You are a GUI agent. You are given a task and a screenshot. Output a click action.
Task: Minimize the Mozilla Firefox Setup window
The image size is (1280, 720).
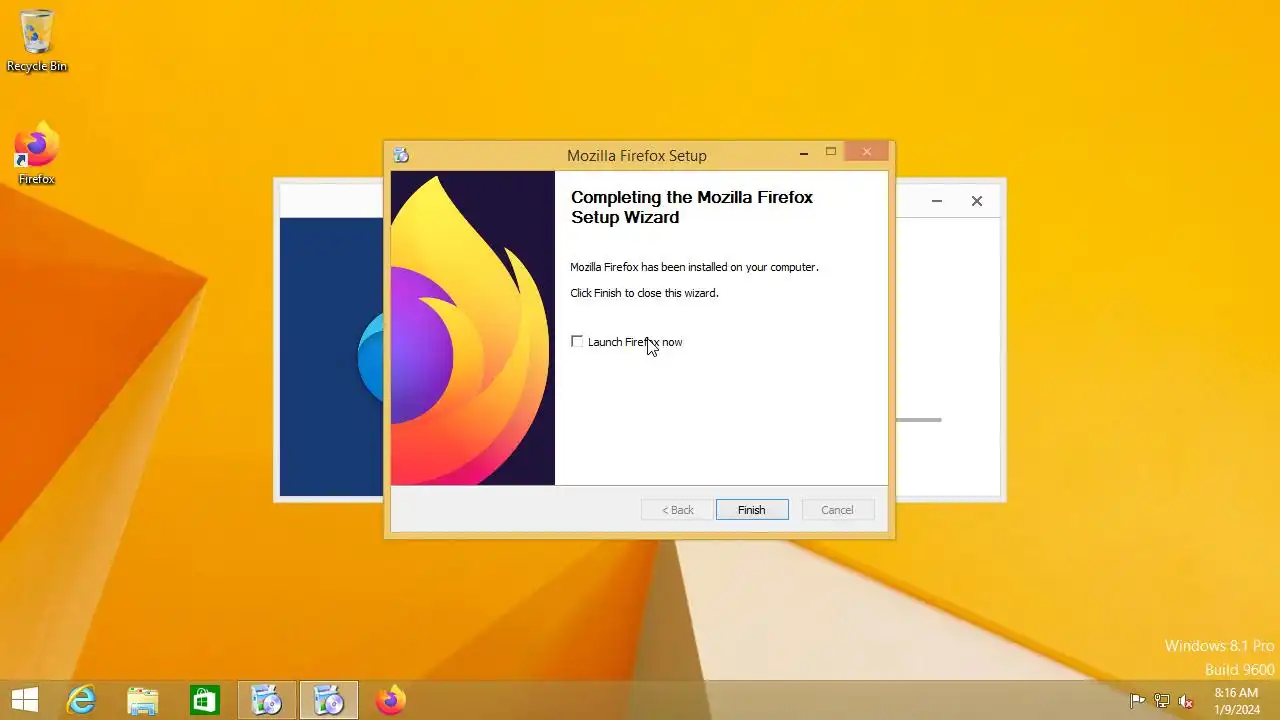(x=804, y=153)
